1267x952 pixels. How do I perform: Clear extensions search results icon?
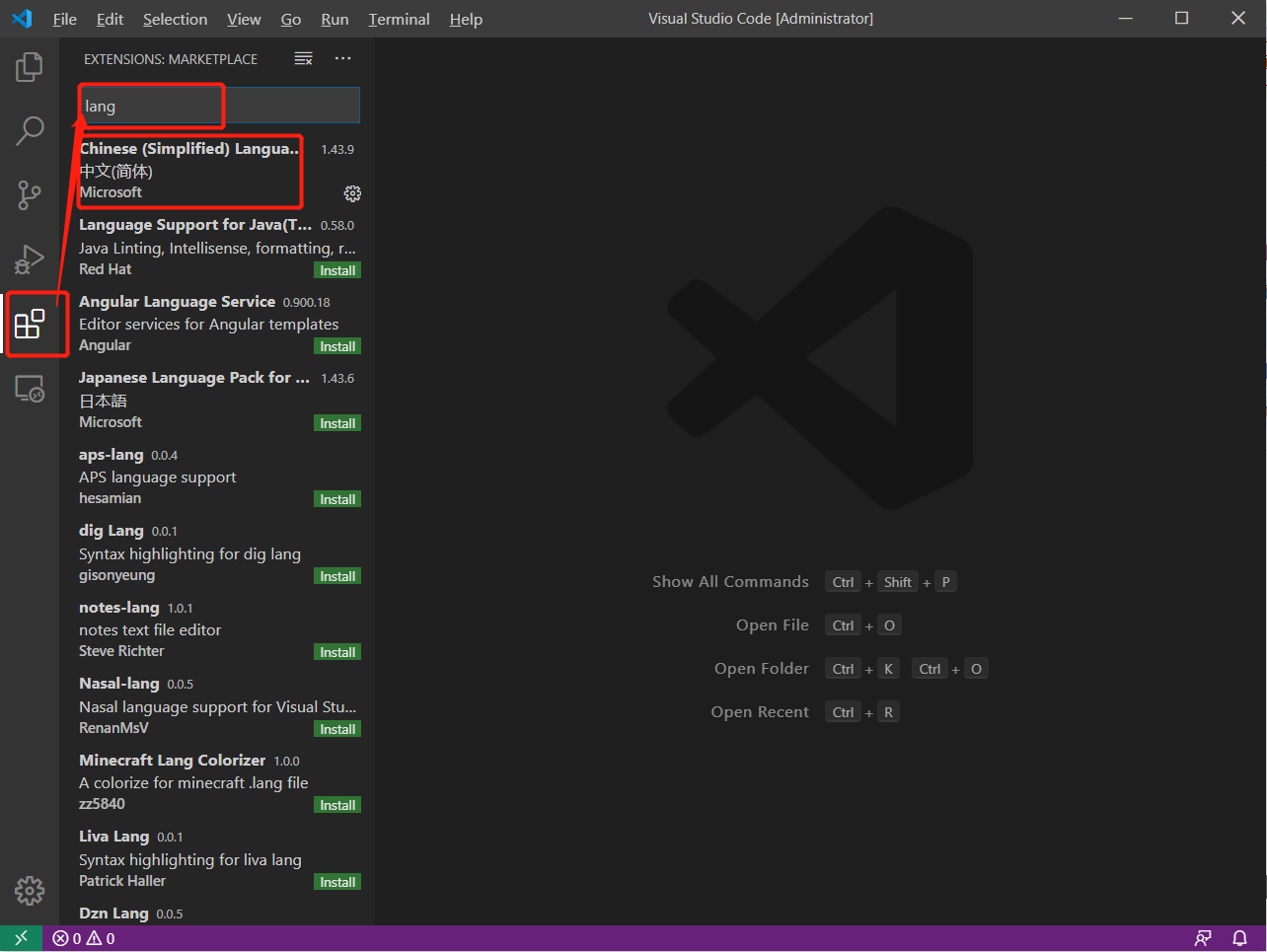[x=304, y=59]
